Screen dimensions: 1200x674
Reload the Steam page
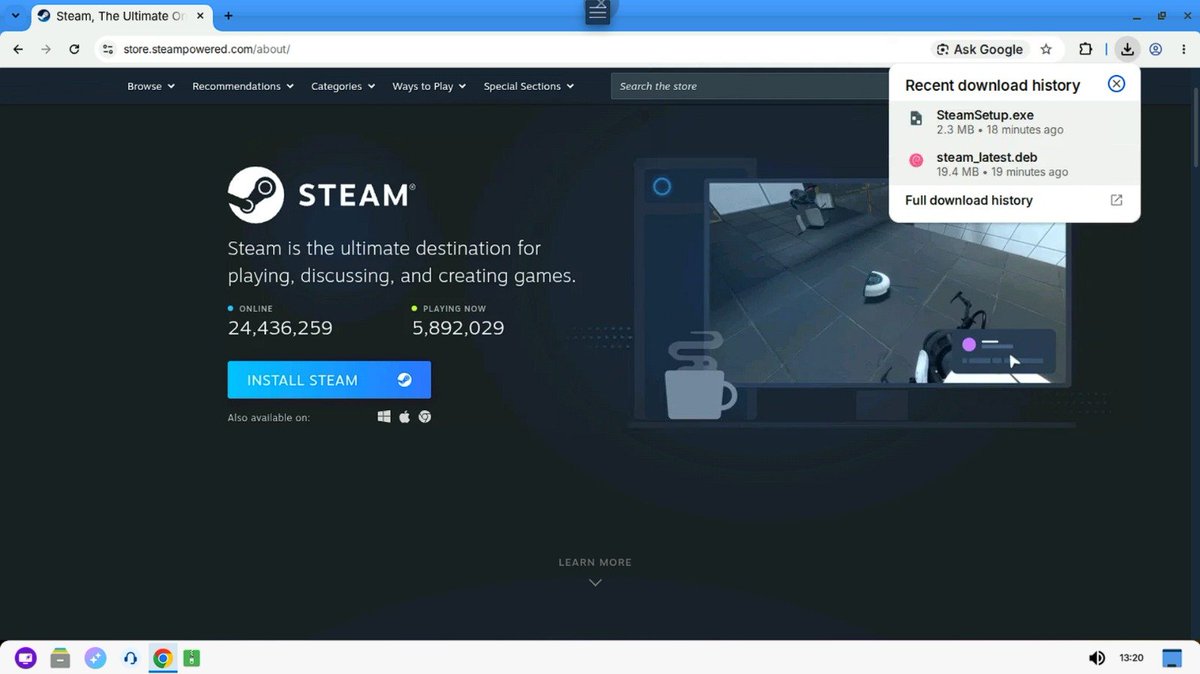(74, 49)
